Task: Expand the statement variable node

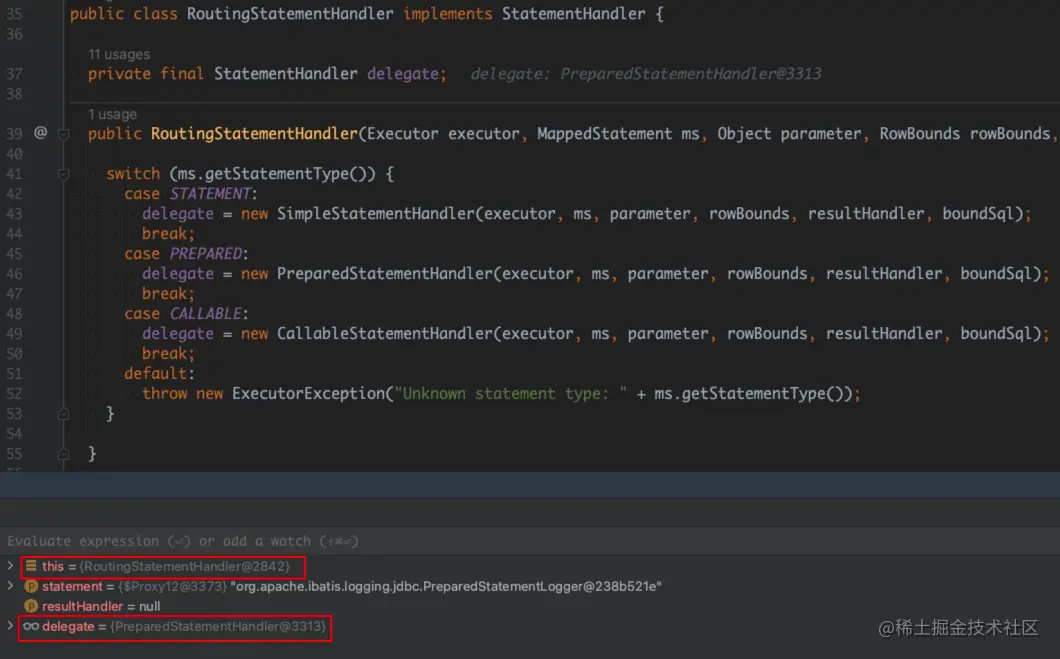Action: click(10, 586)
